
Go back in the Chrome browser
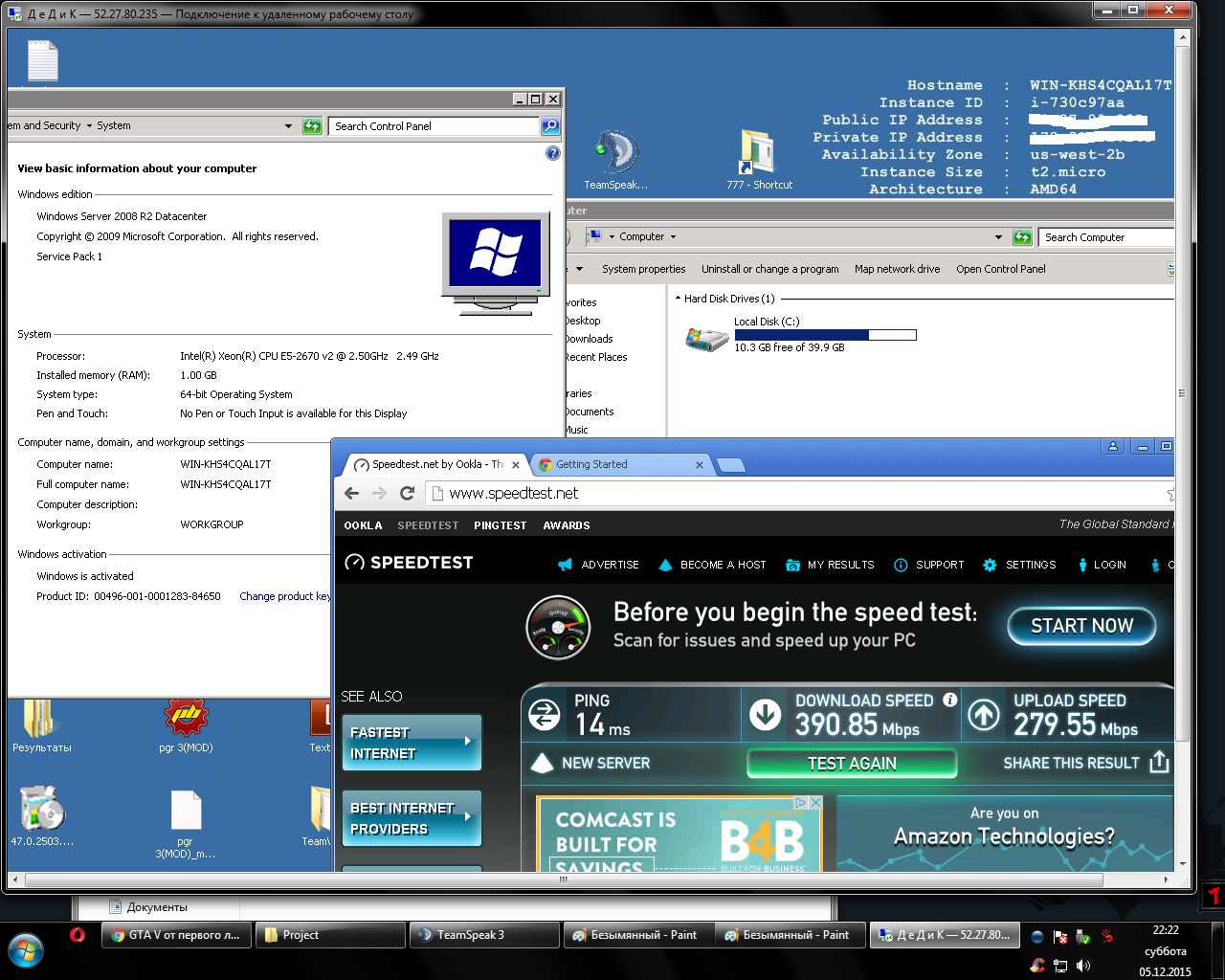[352, 493]
